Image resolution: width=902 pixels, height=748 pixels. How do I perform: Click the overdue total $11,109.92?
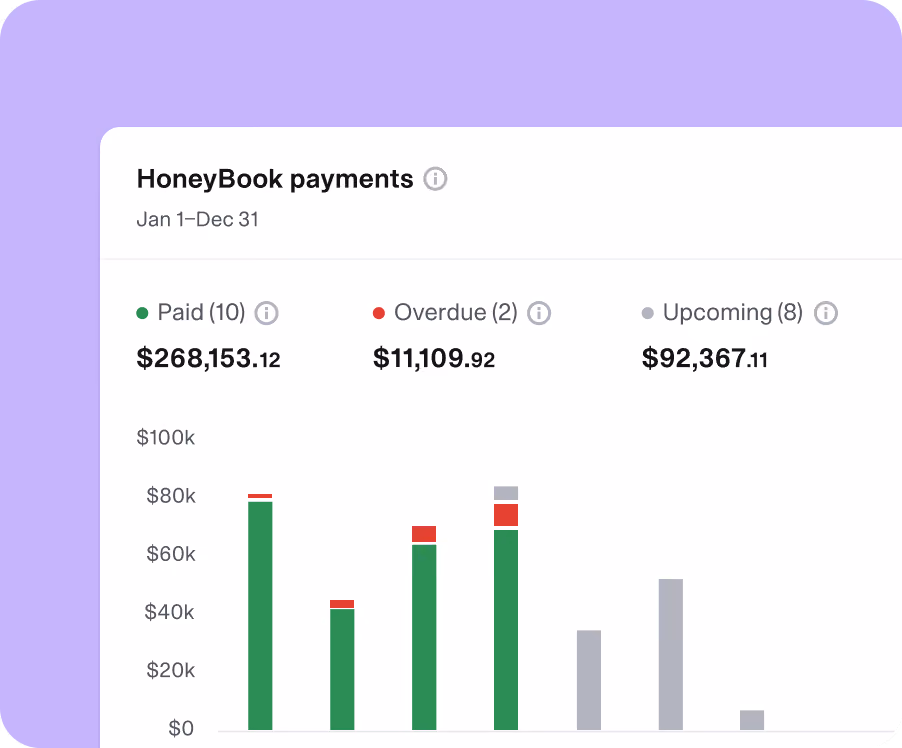[x=434, y=358]
